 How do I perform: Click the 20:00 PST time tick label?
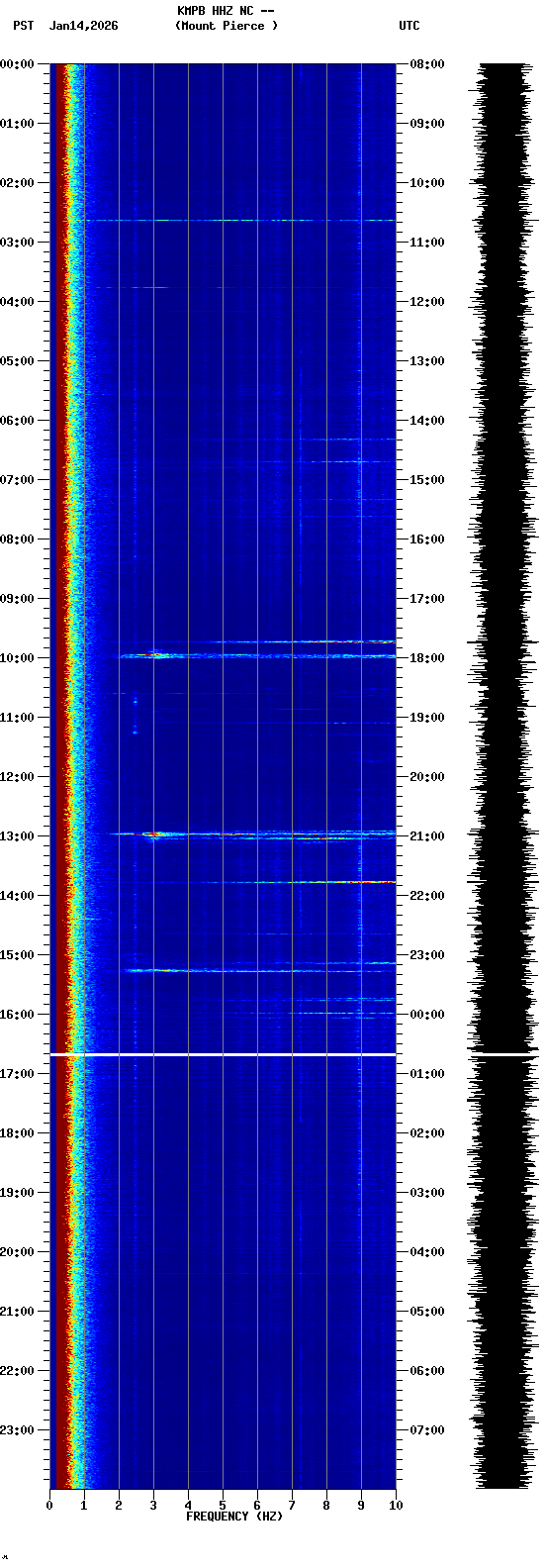(17, 1252)
